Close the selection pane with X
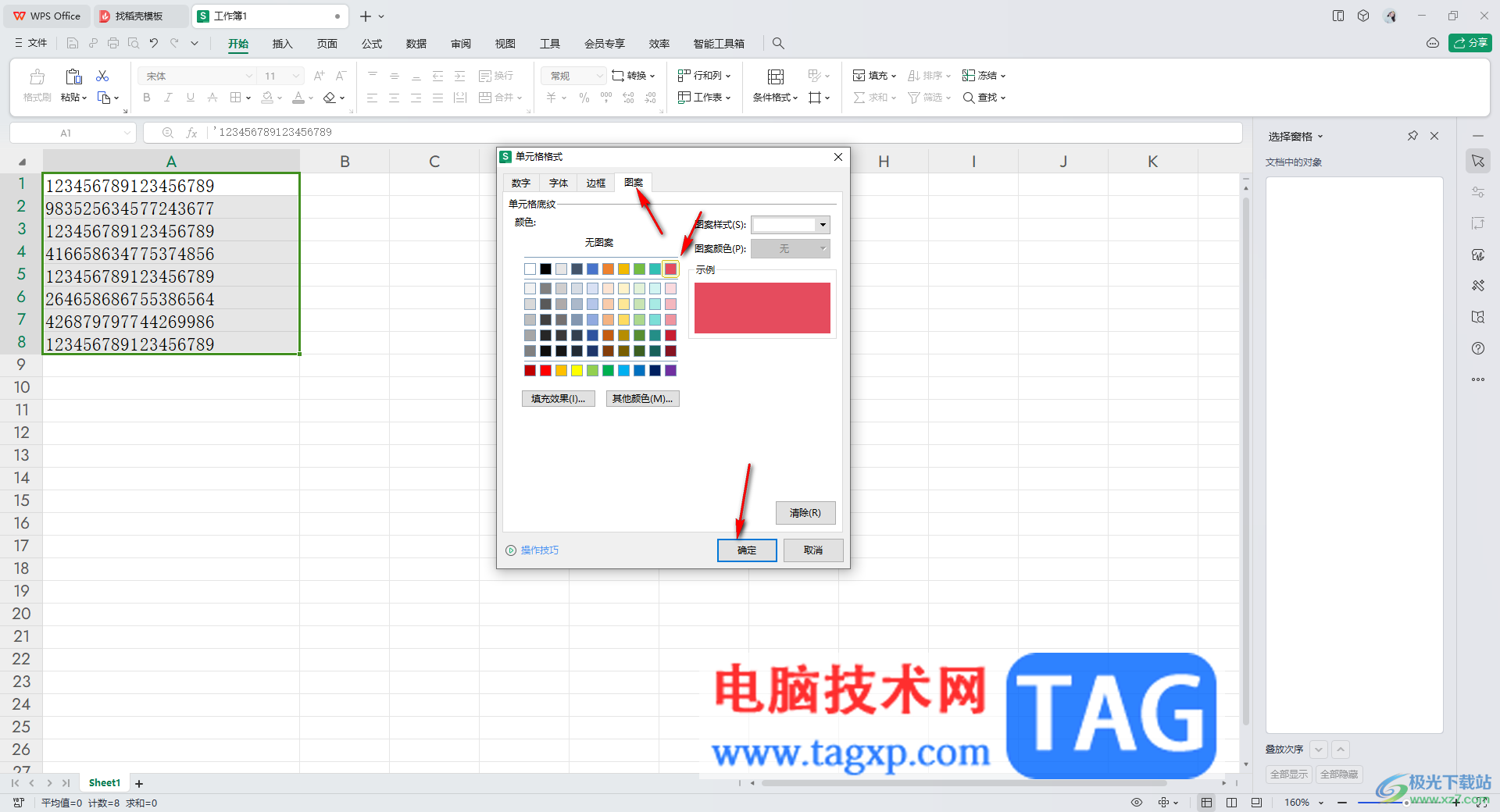 coord(1434,136)
